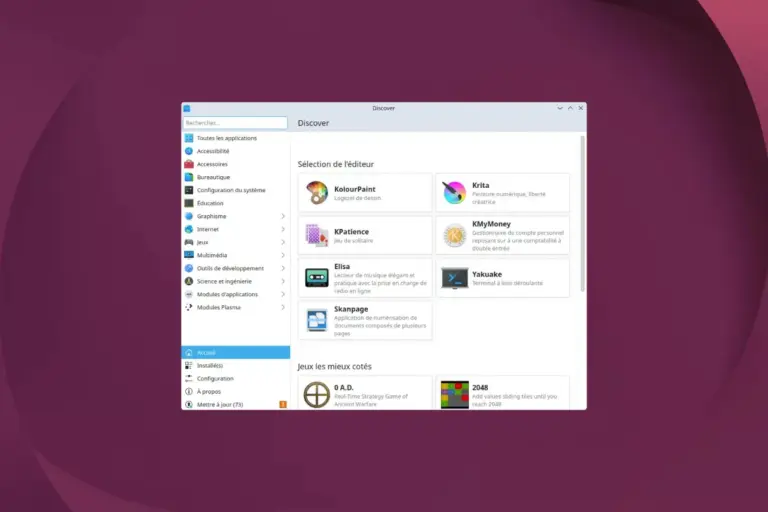Image resolution: width=768 pixels, height=512 pixels.
Task: Click the Bureautique category icon
Action: tap(189, 177)
